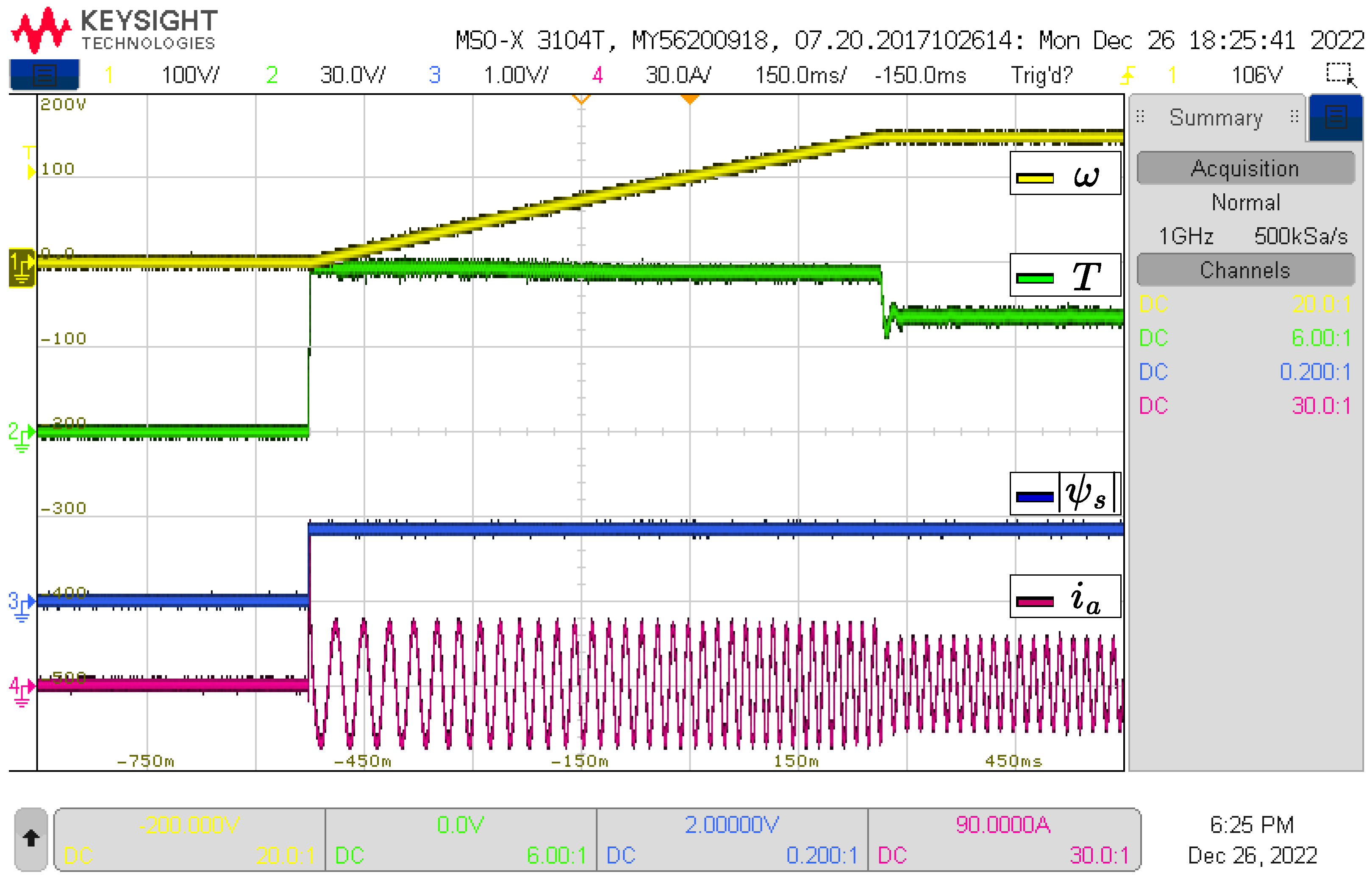This screenshot has height=880, width=1372.
Task: Click green 6.00:1 in Channels summary list
Action: click(x=1321, y=338)
